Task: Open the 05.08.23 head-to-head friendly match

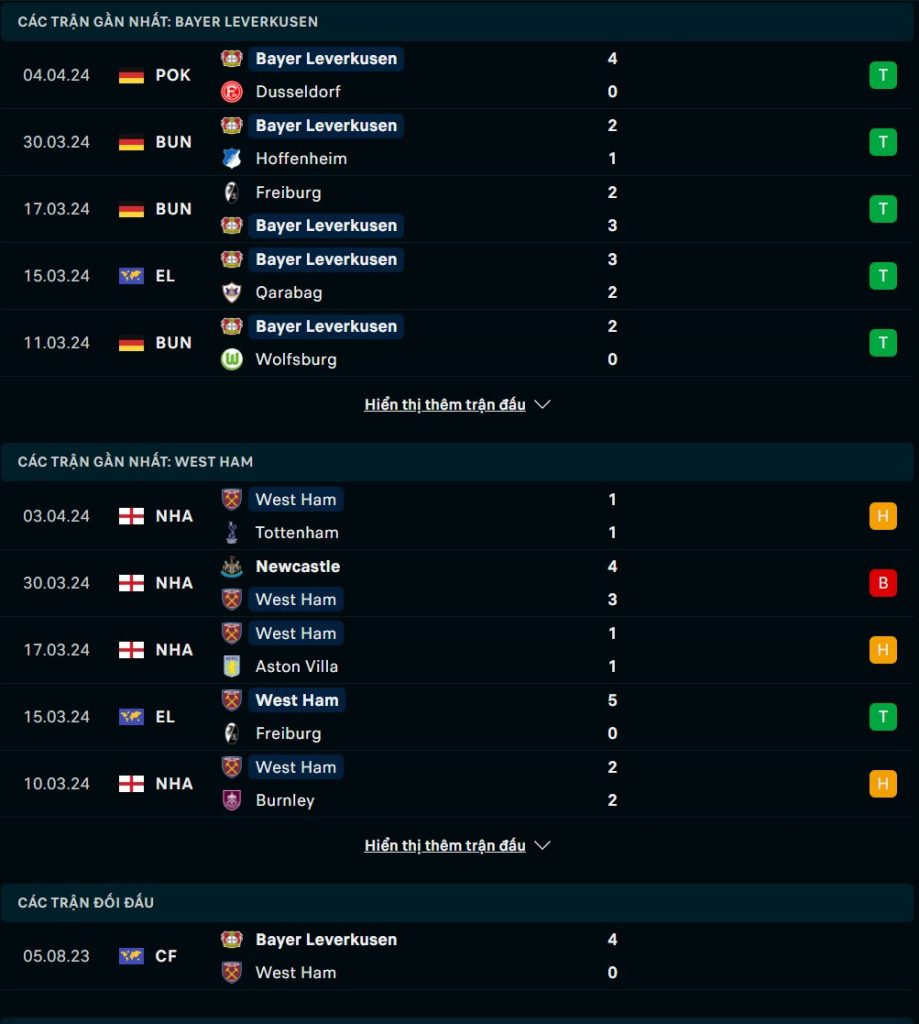Action: (x=457, y=956)
